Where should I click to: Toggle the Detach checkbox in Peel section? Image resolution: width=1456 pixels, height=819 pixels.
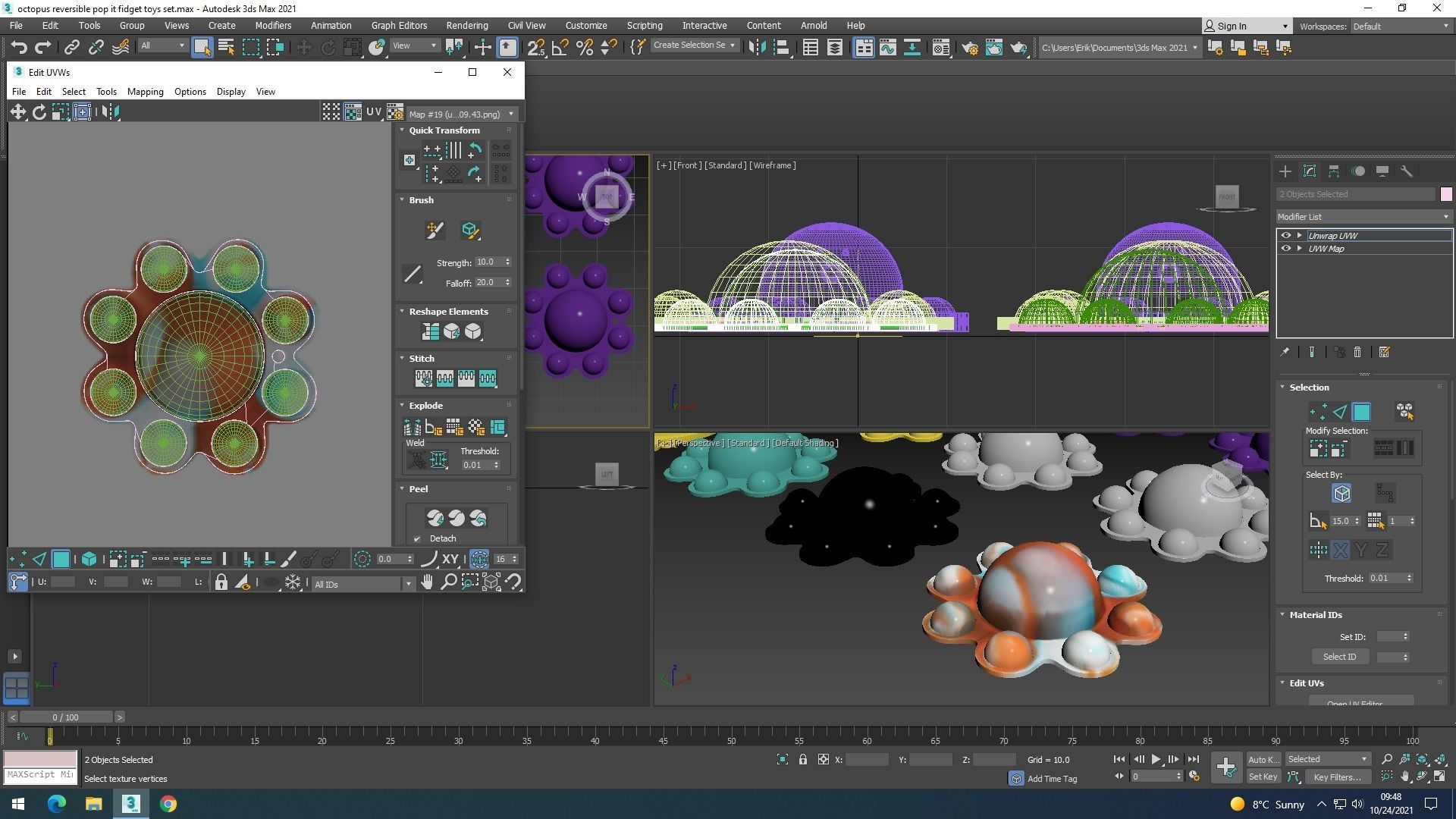(417, 539)
